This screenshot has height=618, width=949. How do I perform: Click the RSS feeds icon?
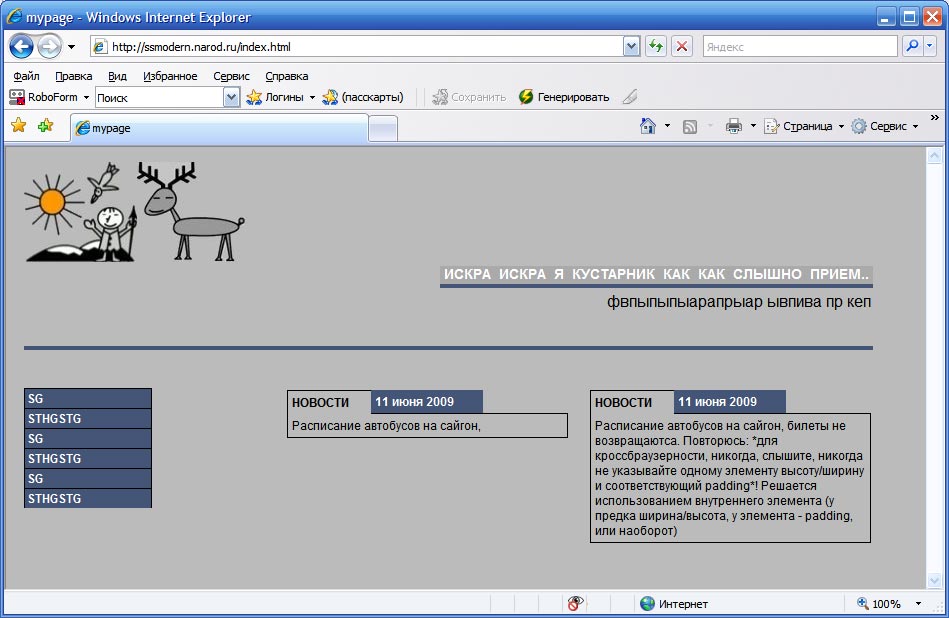689,127
